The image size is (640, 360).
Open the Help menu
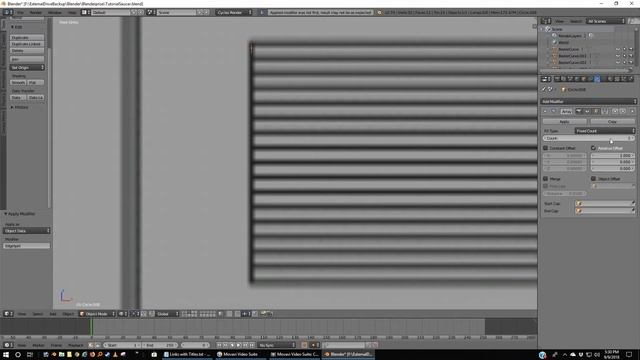click(x=72, y=12)
